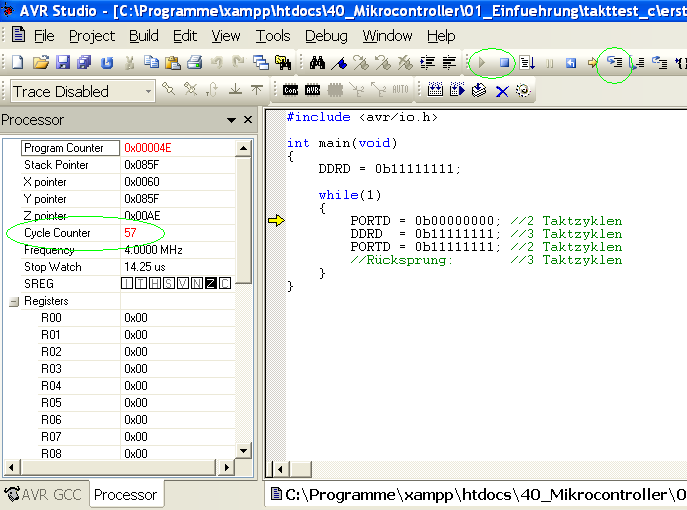Open the Edit menu
Image resolution: width=687 pixels, height=510 pixels.
185,36
